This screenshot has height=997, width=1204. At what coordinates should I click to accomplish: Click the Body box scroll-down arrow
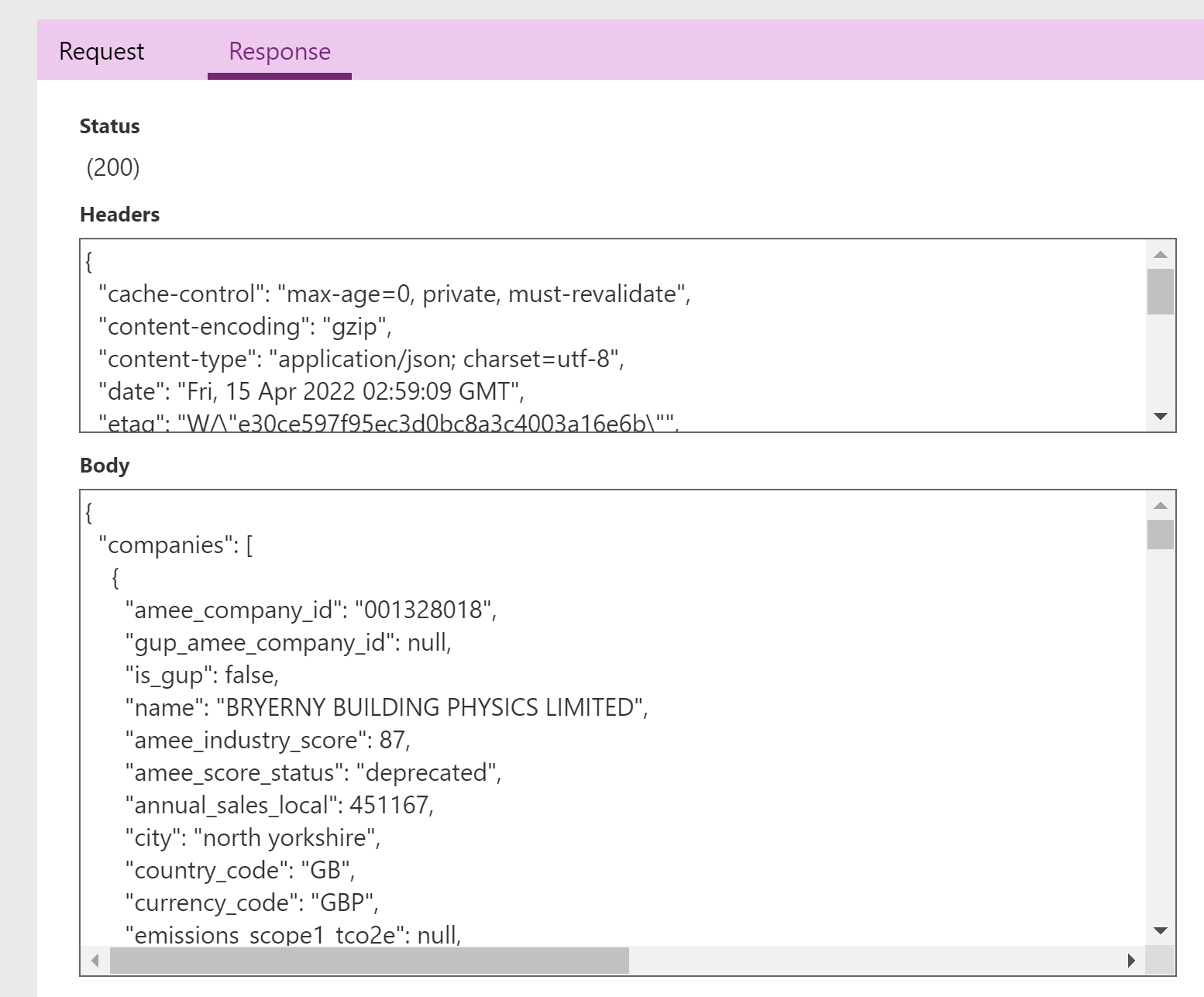point(1160,930)
